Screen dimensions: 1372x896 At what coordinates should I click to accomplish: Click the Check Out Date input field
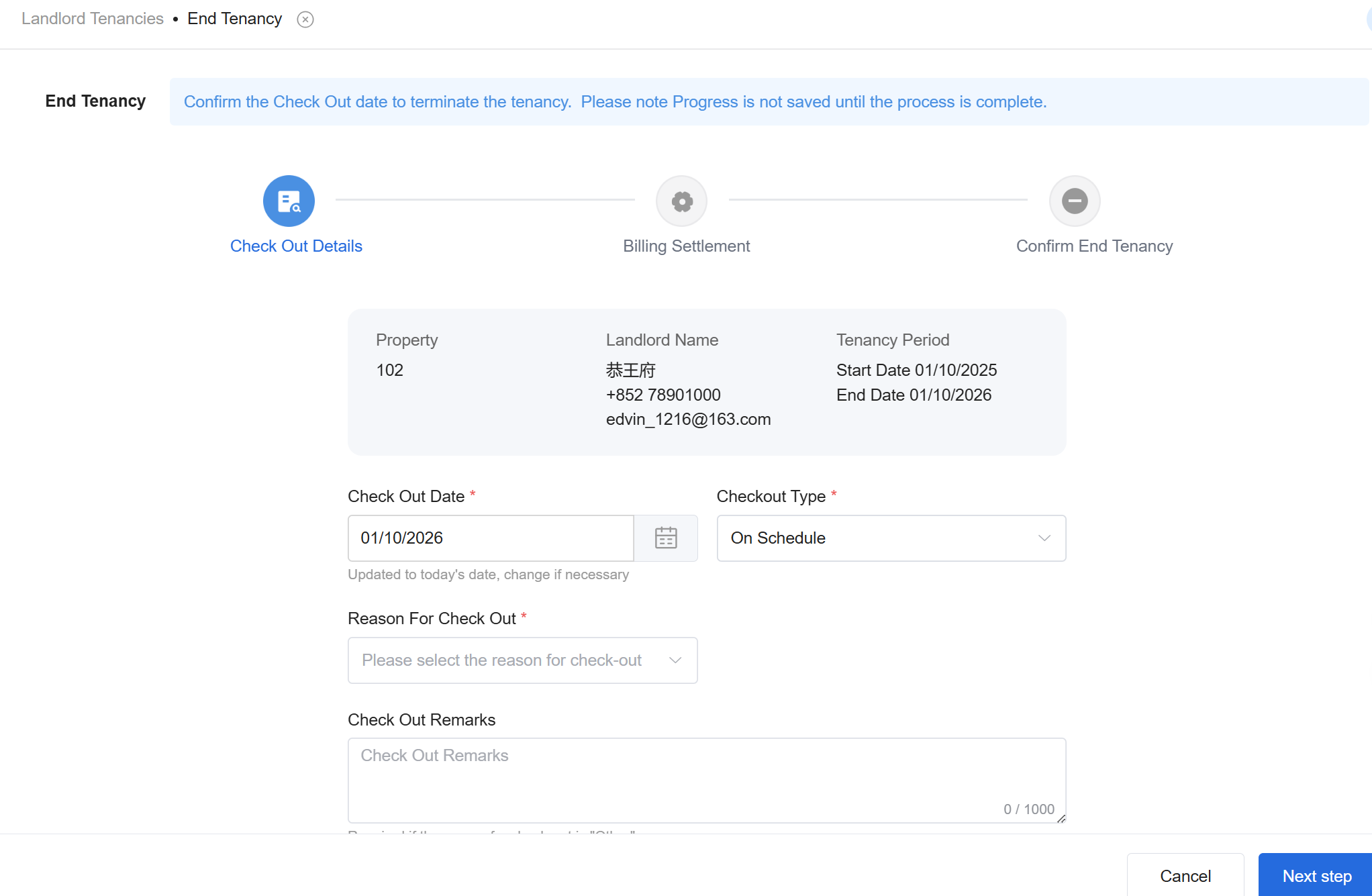(490, 538)
